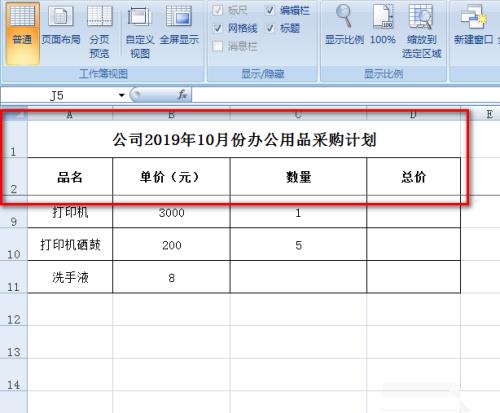Toggle the 标尺 ruler checkbox

[218, 10]
